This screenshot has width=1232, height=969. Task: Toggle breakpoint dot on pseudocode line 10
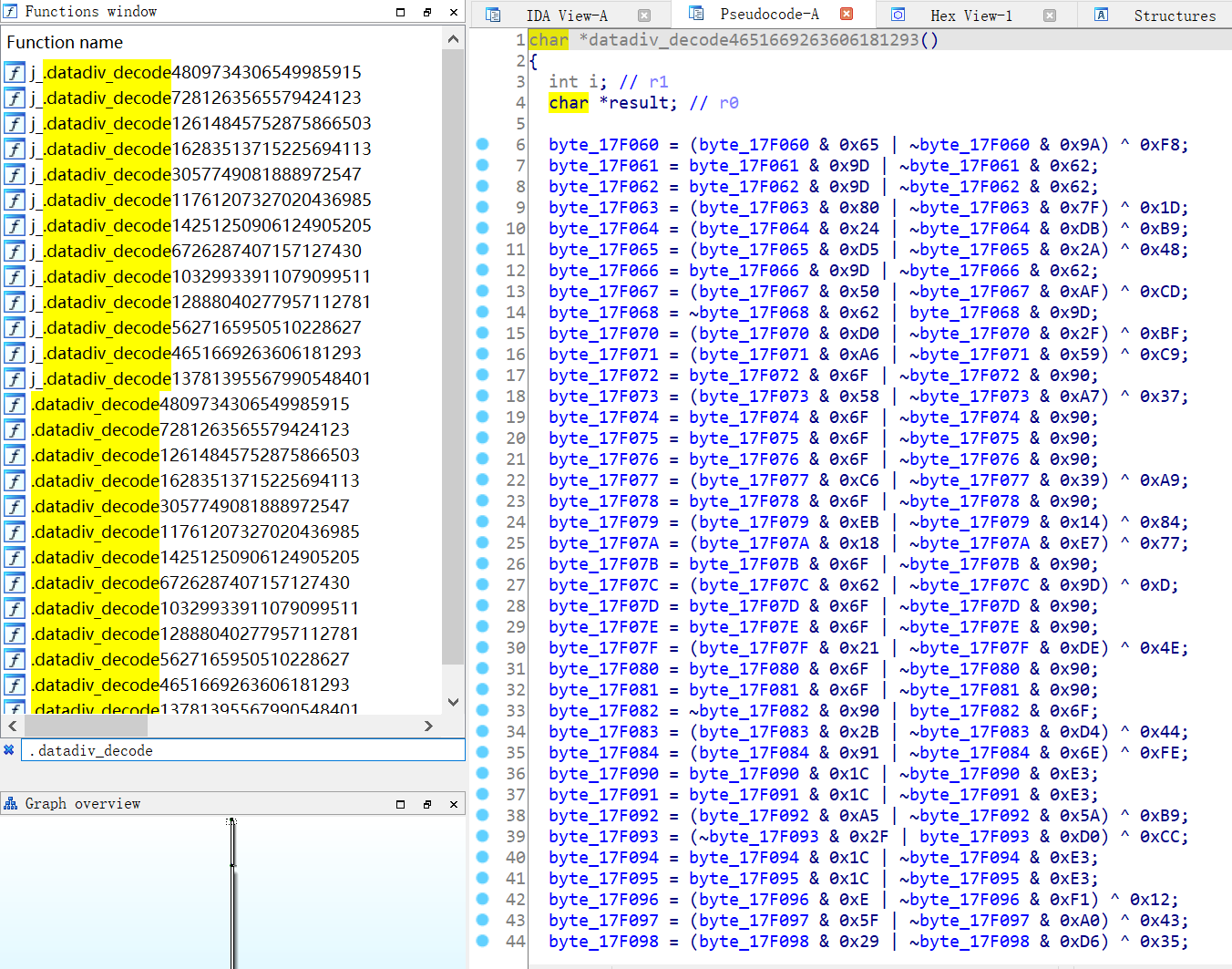tap(483, 228)
